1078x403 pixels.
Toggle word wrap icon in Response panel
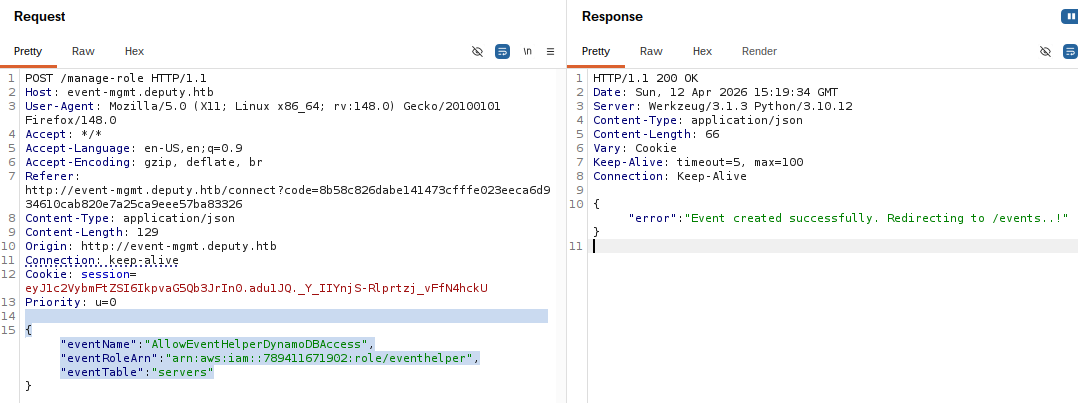[x=1070, y=51]
